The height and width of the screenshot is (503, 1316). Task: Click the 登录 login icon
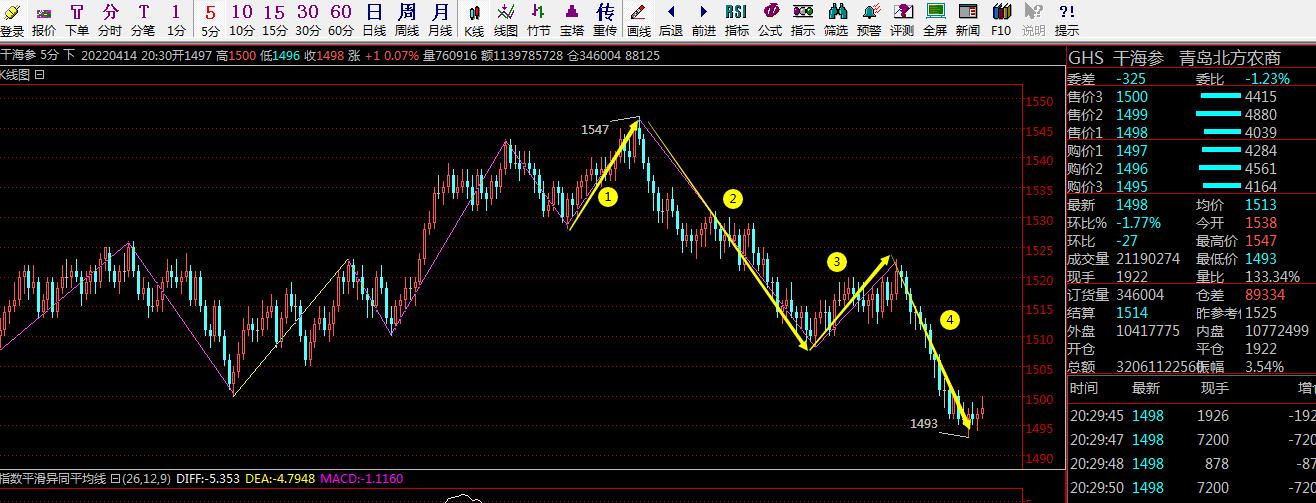[x=12, y=18]
